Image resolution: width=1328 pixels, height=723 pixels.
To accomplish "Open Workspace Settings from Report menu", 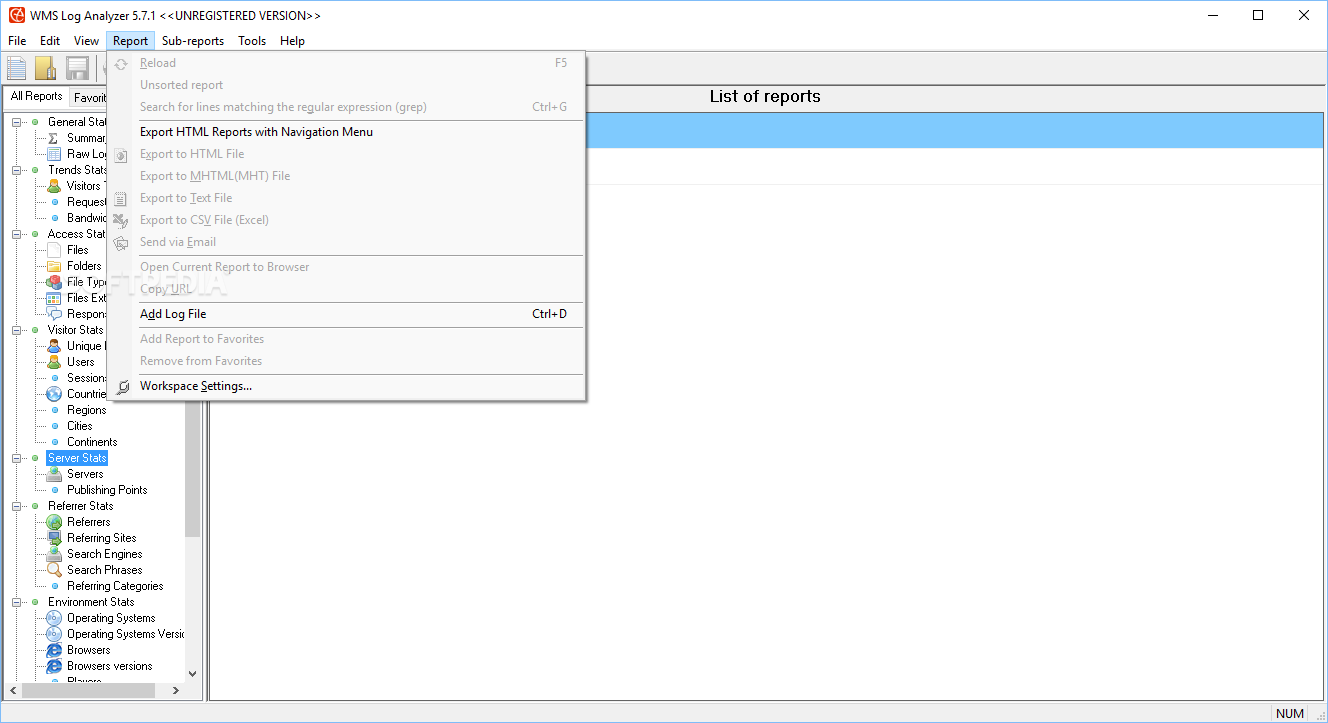I will pos(346,386).
